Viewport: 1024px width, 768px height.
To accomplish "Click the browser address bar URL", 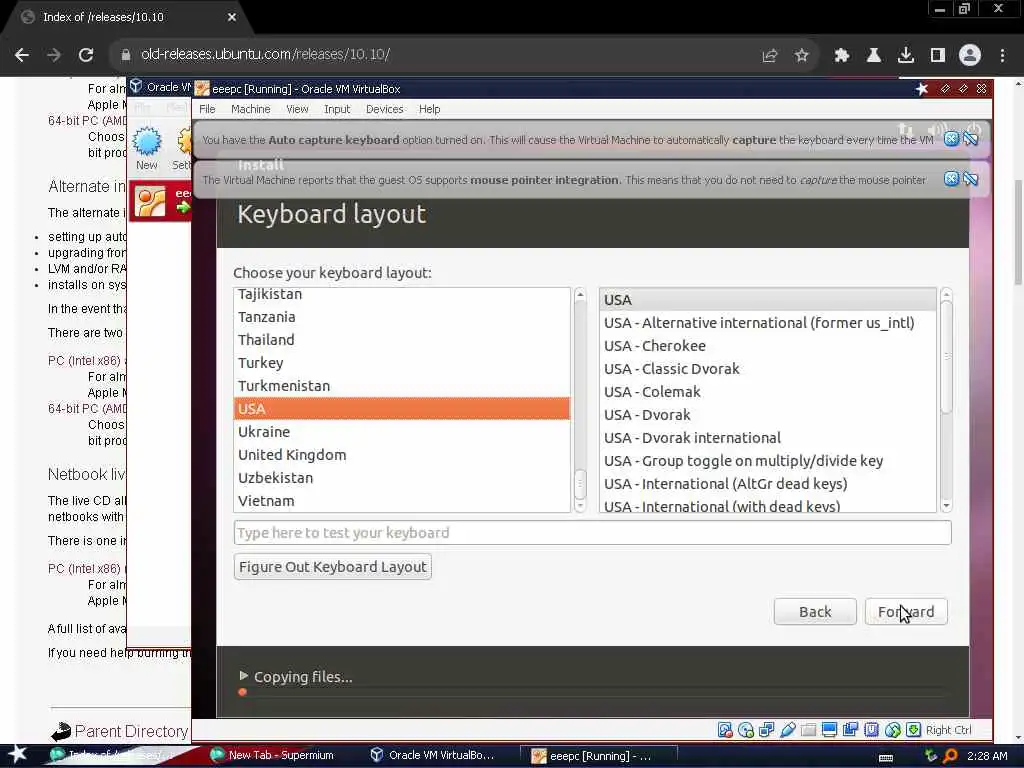I will [265, 54].
